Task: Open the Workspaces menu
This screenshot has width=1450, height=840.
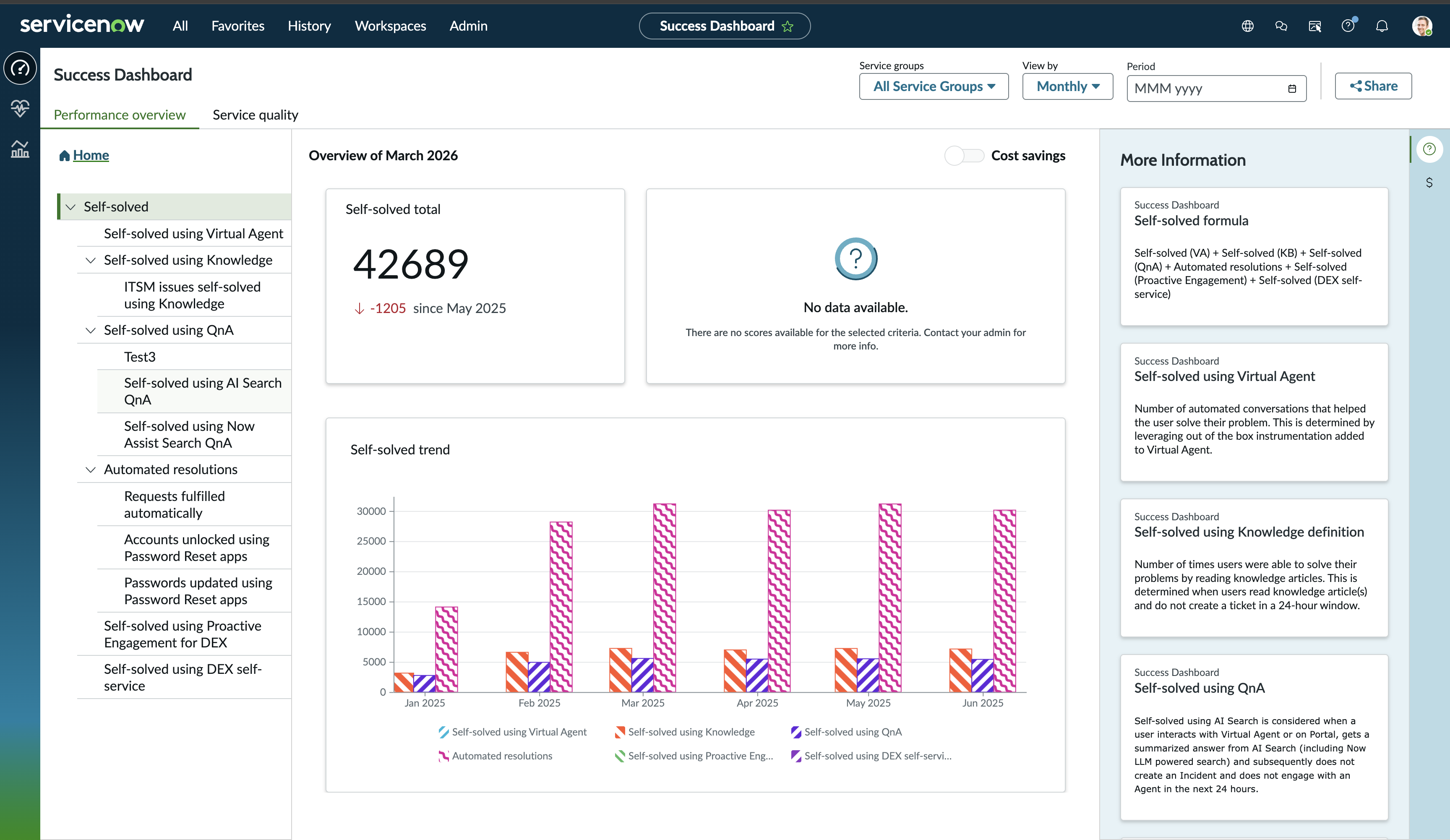Action: [390, 26]
